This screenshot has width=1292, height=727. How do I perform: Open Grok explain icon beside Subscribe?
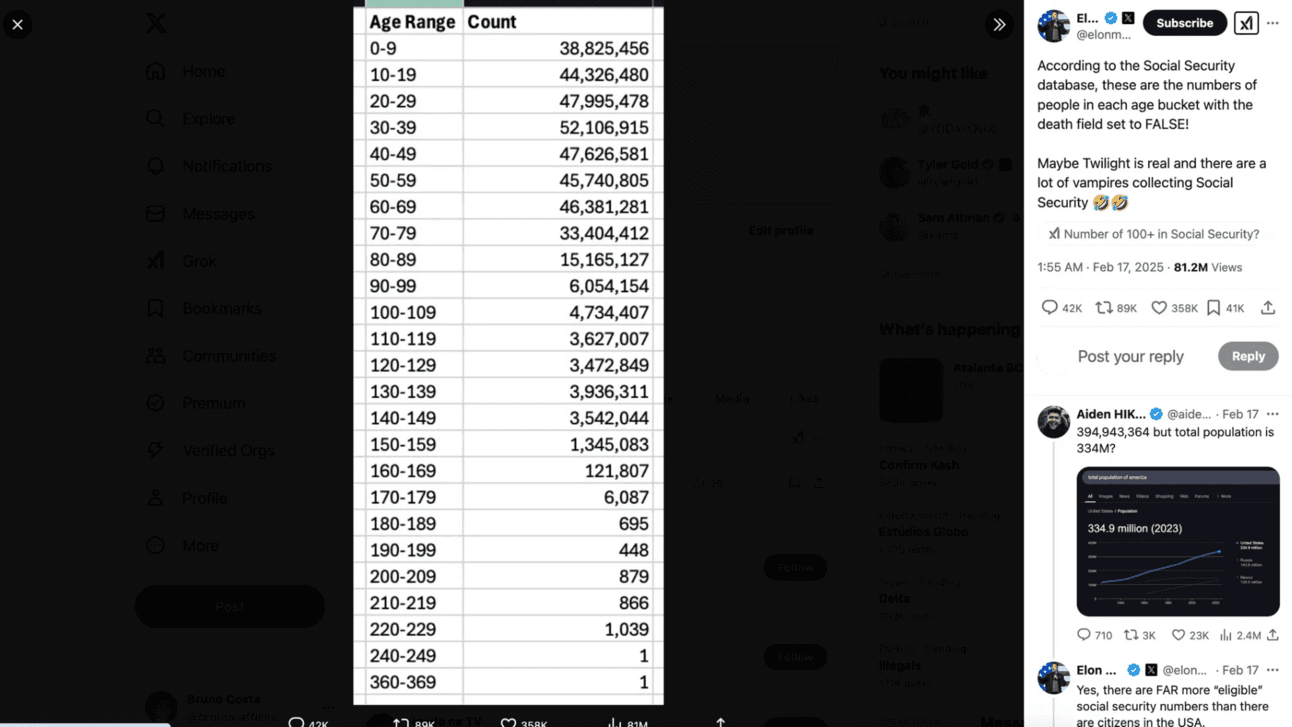click(1246, 23)
